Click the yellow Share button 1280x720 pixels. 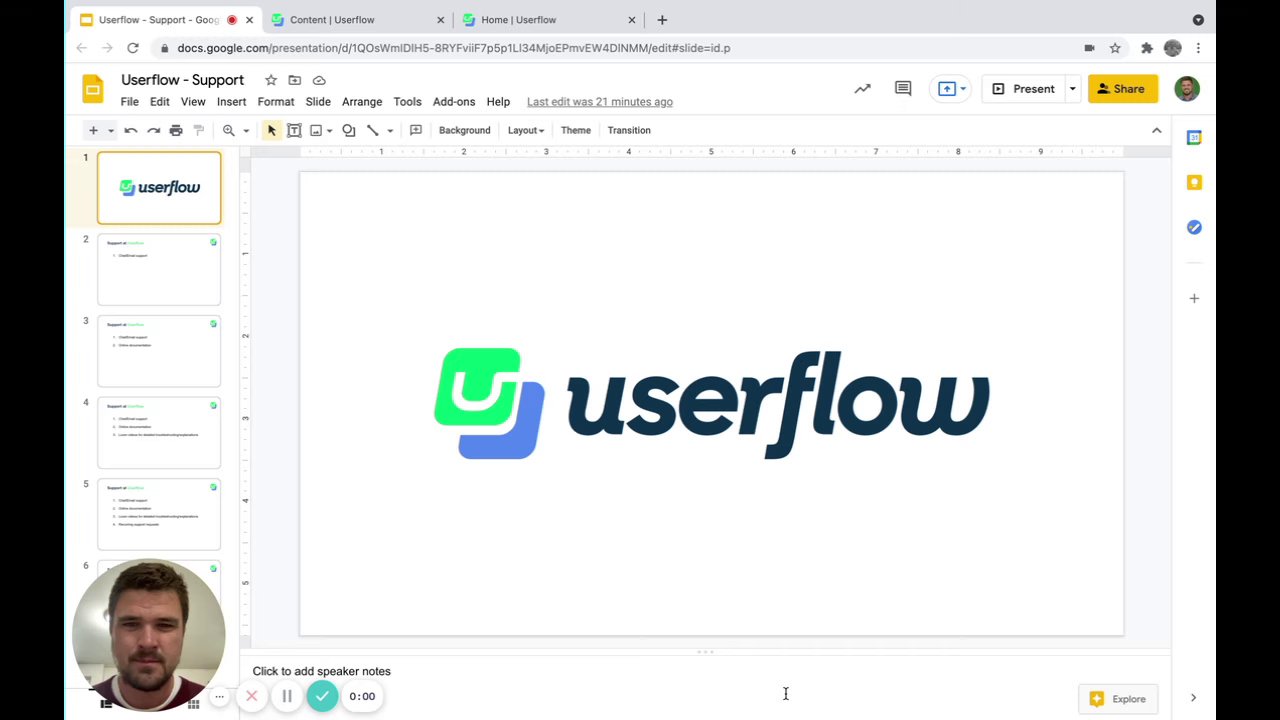(x=1122, y=89)
